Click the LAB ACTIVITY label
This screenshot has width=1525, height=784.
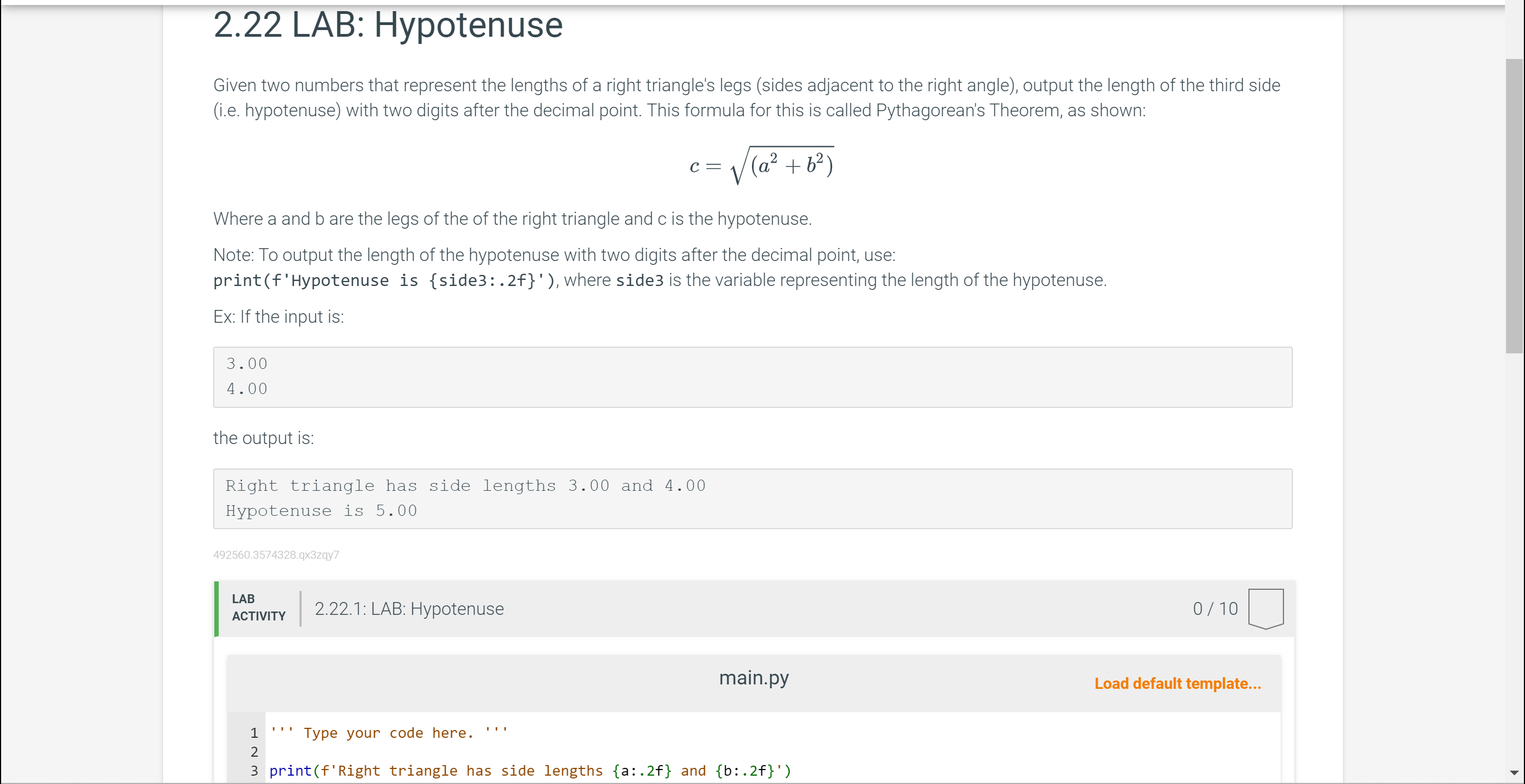pyautogui.click(x=258, y=608)
